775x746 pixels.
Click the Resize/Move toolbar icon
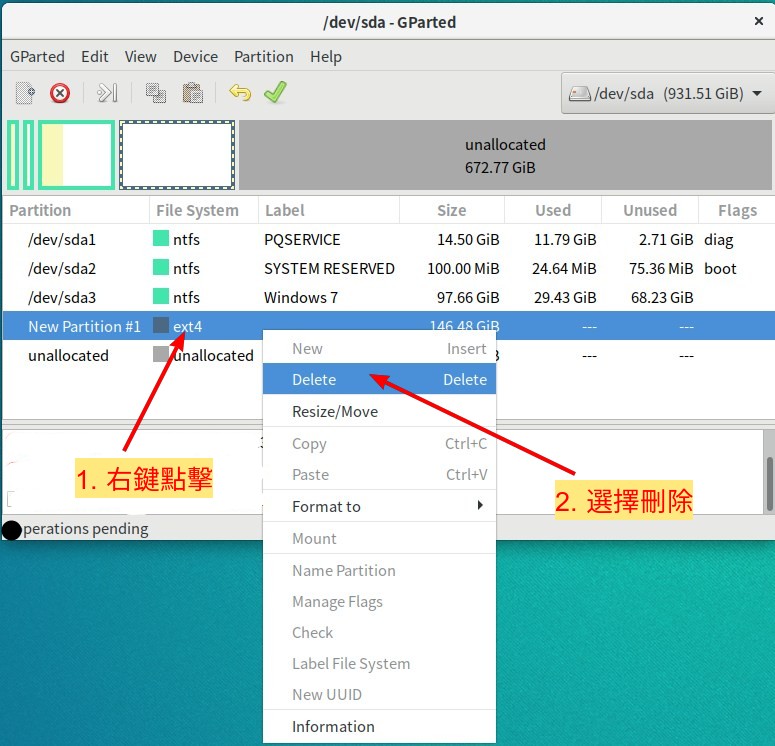[107, 93]
